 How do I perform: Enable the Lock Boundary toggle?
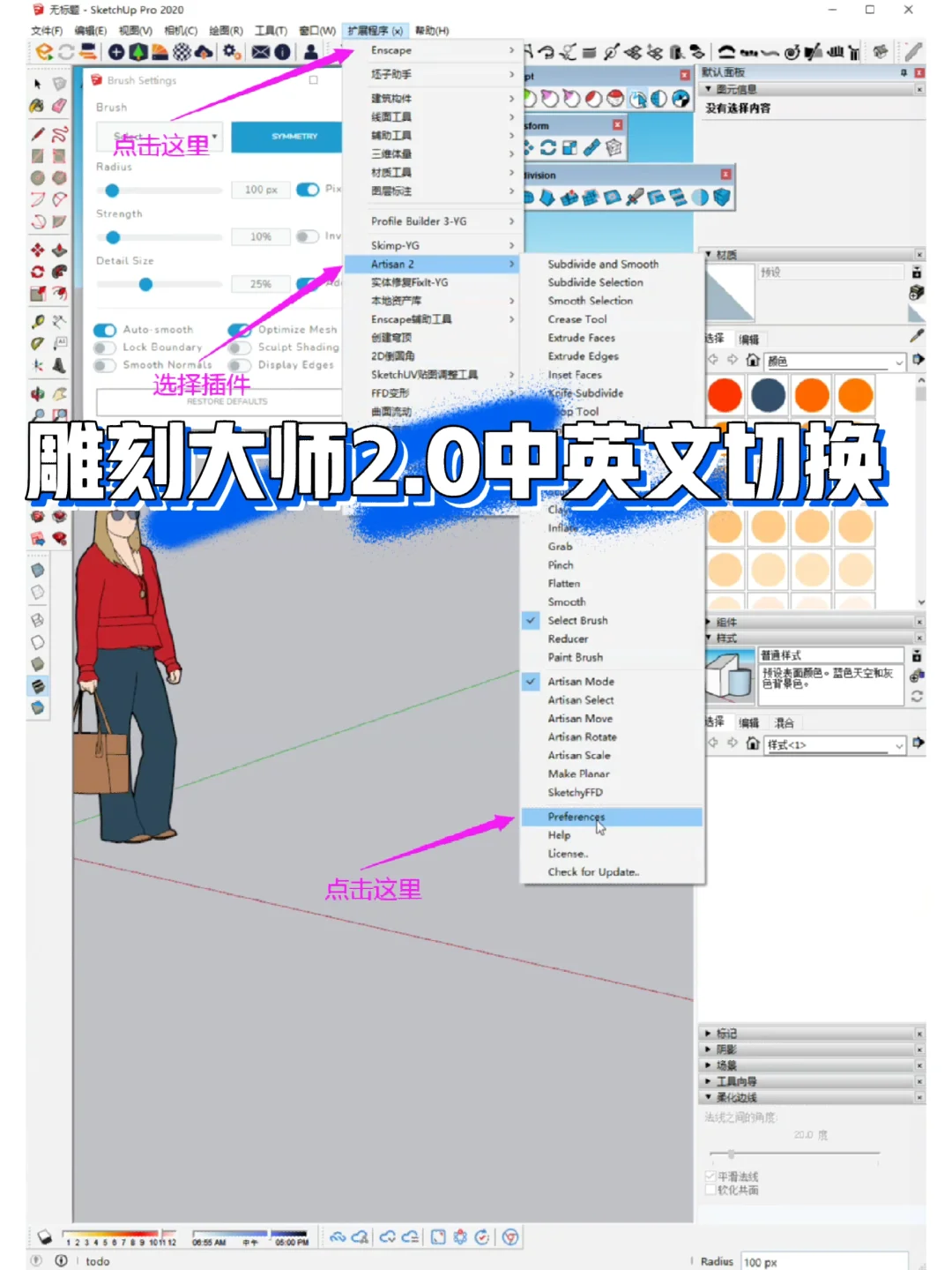[x=103, y=347]
